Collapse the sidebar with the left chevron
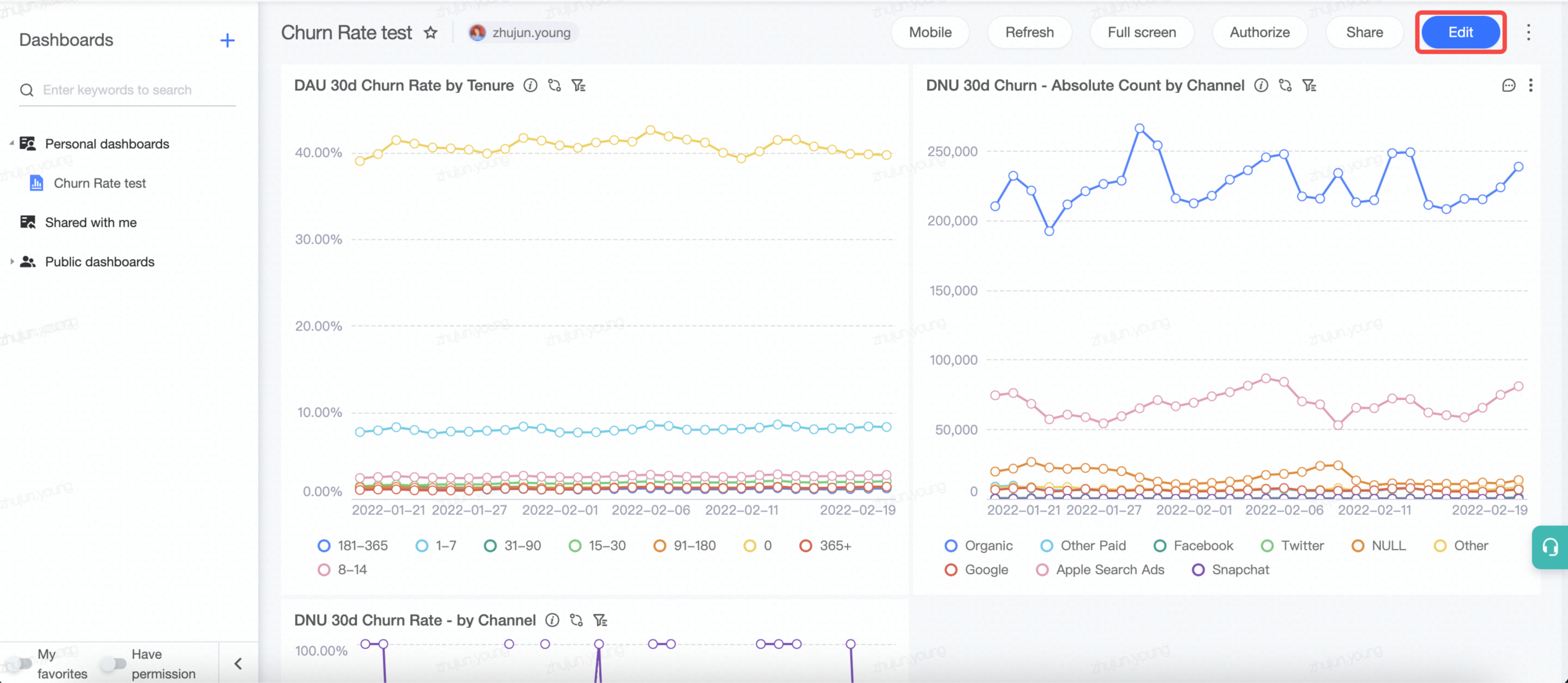Image resolution: width=1568 pixels, height=683 pixels. point(238,664)
